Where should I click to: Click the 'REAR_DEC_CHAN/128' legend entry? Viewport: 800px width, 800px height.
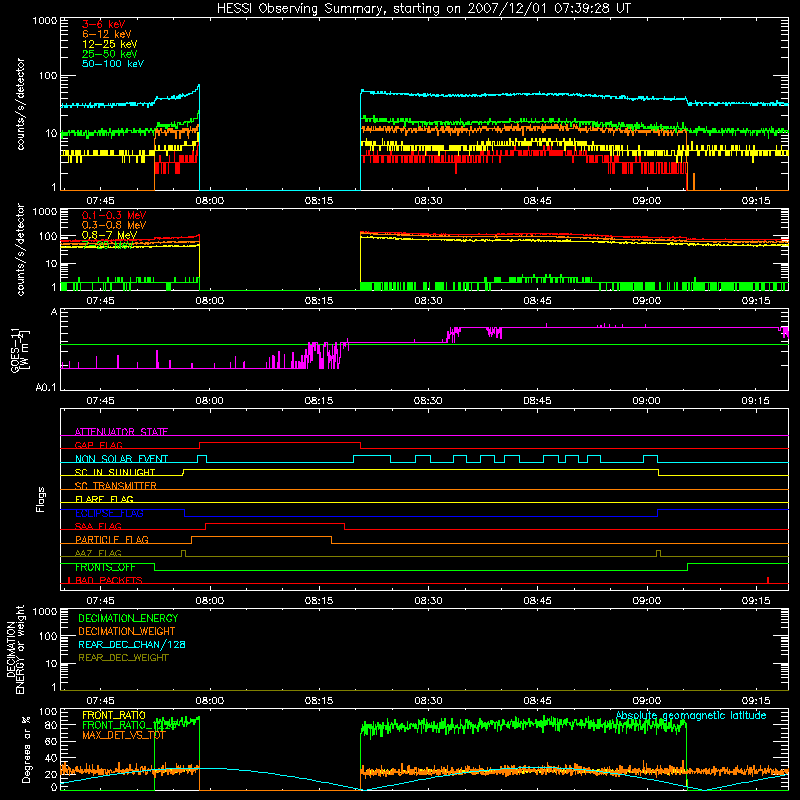point(132,645)
